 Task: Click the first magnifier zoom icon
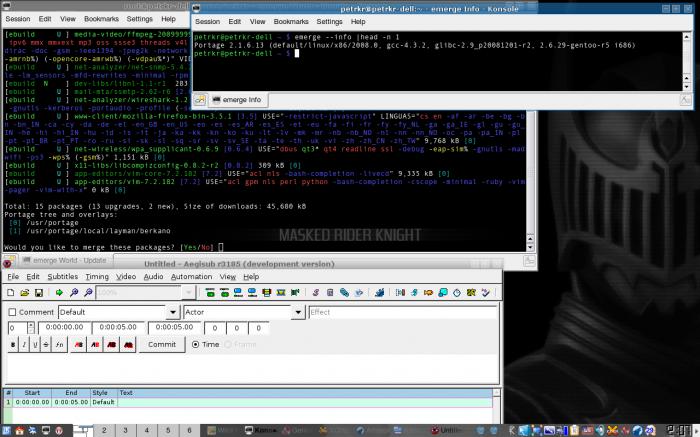pyautogui.click(x=74, y=292)
